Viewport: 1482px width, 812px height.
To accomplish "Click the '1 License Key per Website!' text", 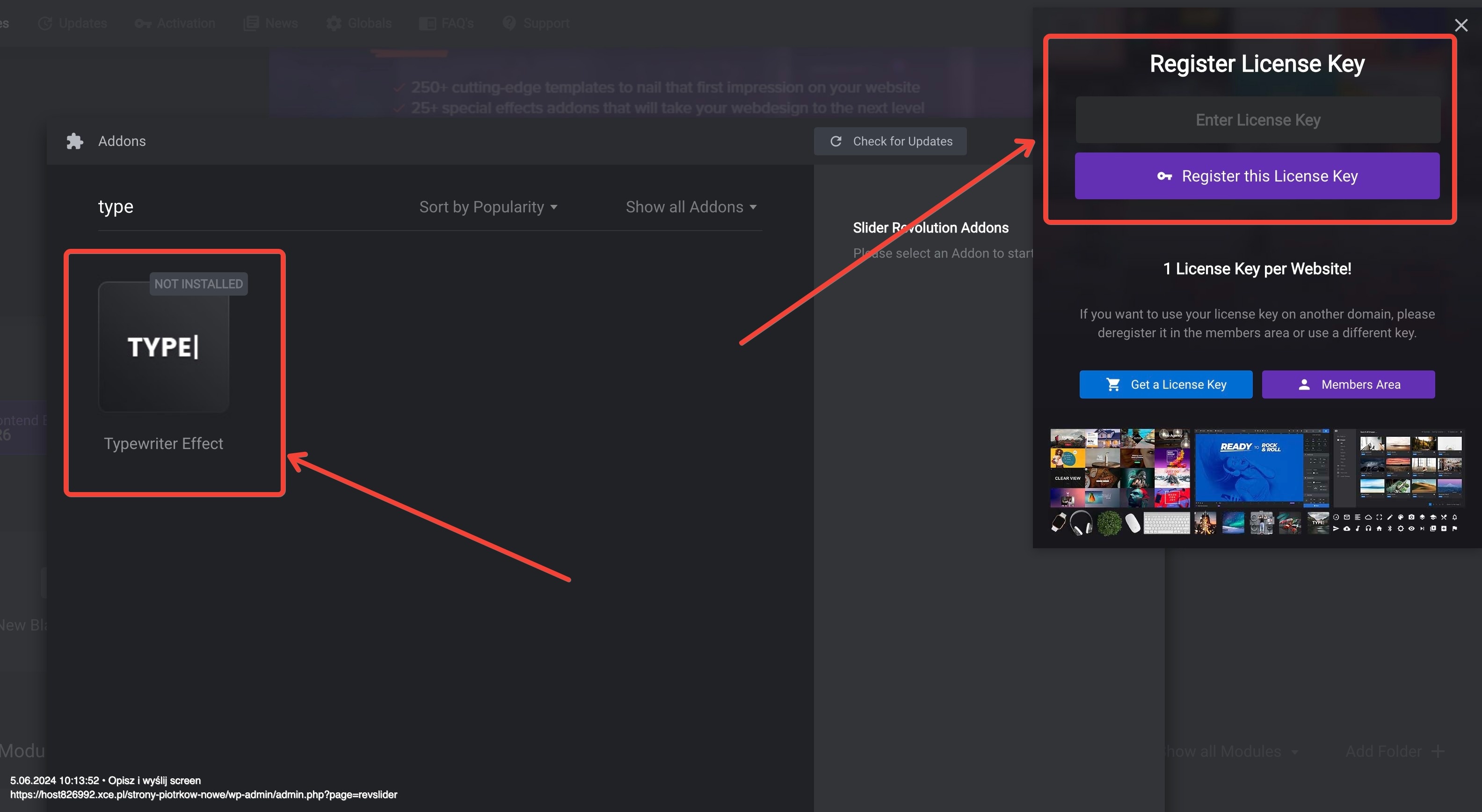I will coord(1257,268).
